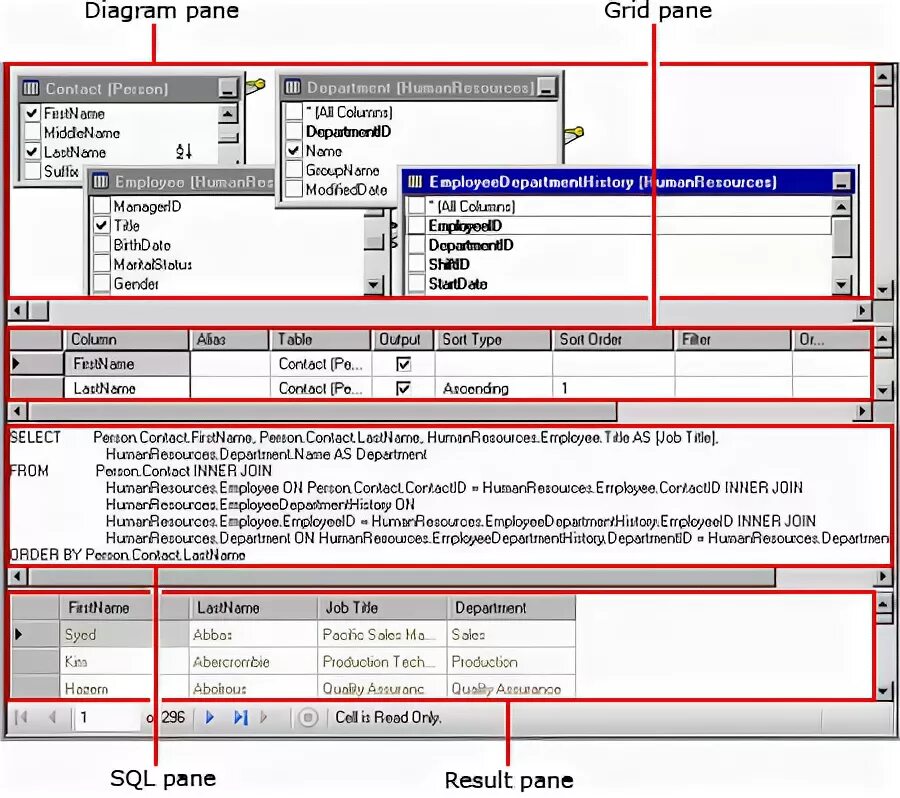The height and width of the screenshot is (798, 900).
Task: Go to last record in results navigator
Action: click(240, 717)
